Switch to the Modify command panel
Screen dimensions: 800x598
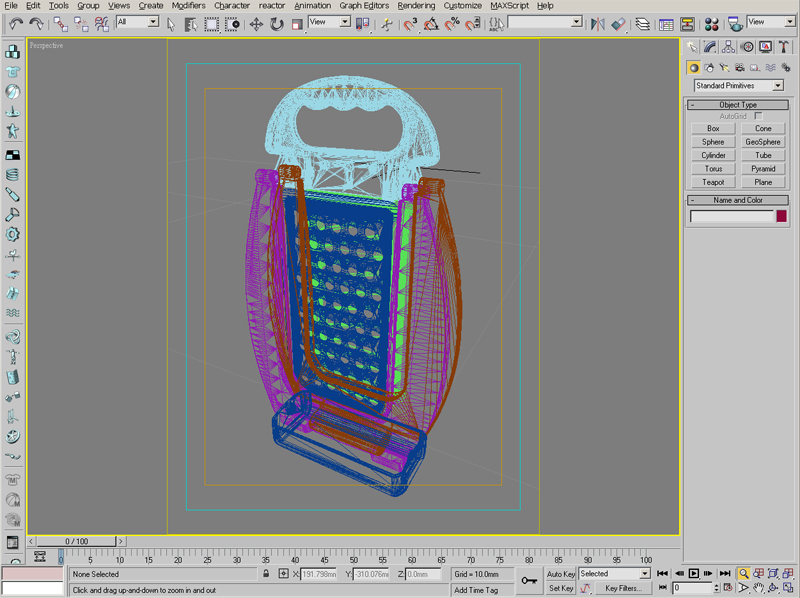coord(710,47)
